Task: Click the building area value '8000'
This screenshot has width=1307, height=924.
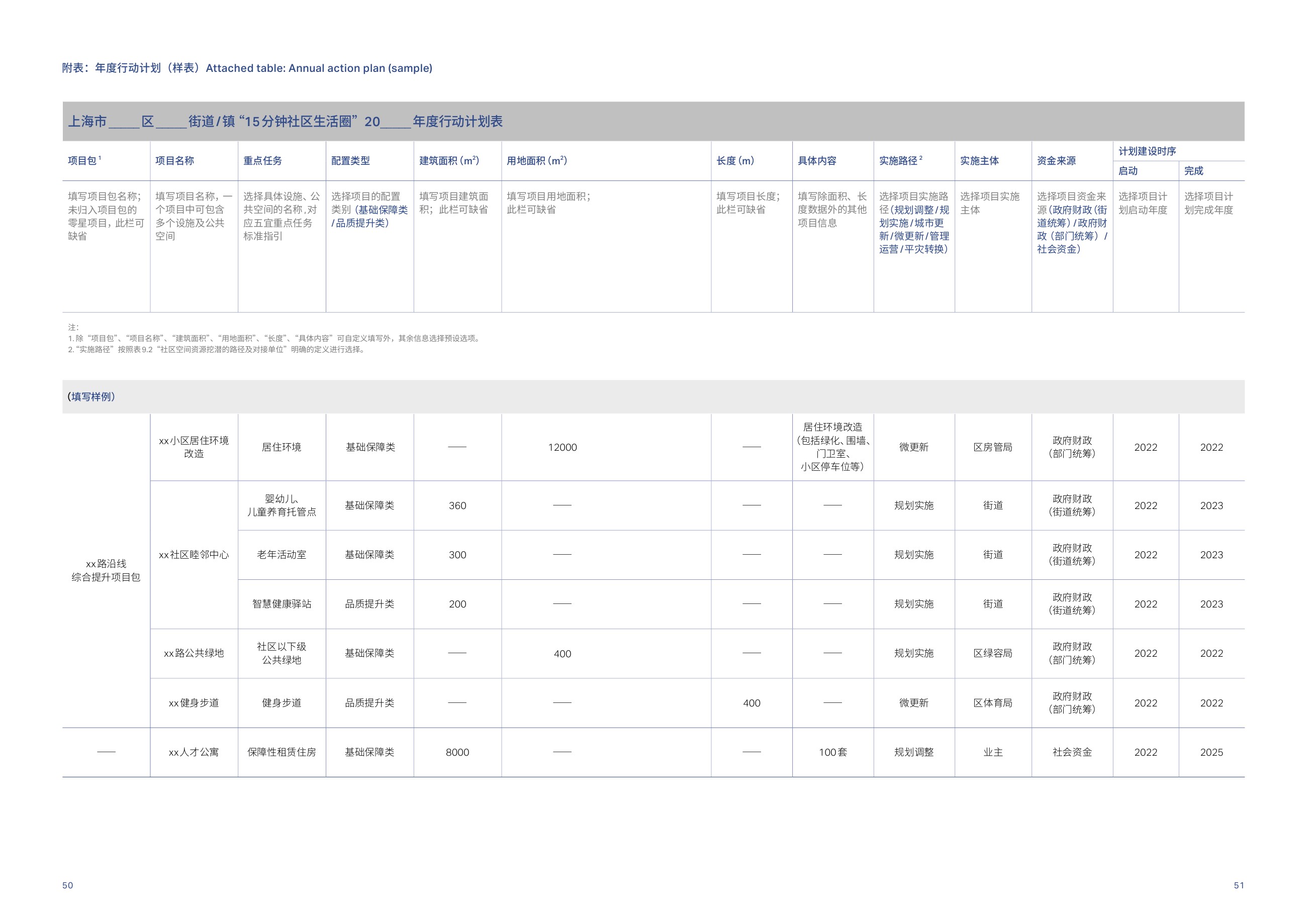Action: tap(457, 753)
